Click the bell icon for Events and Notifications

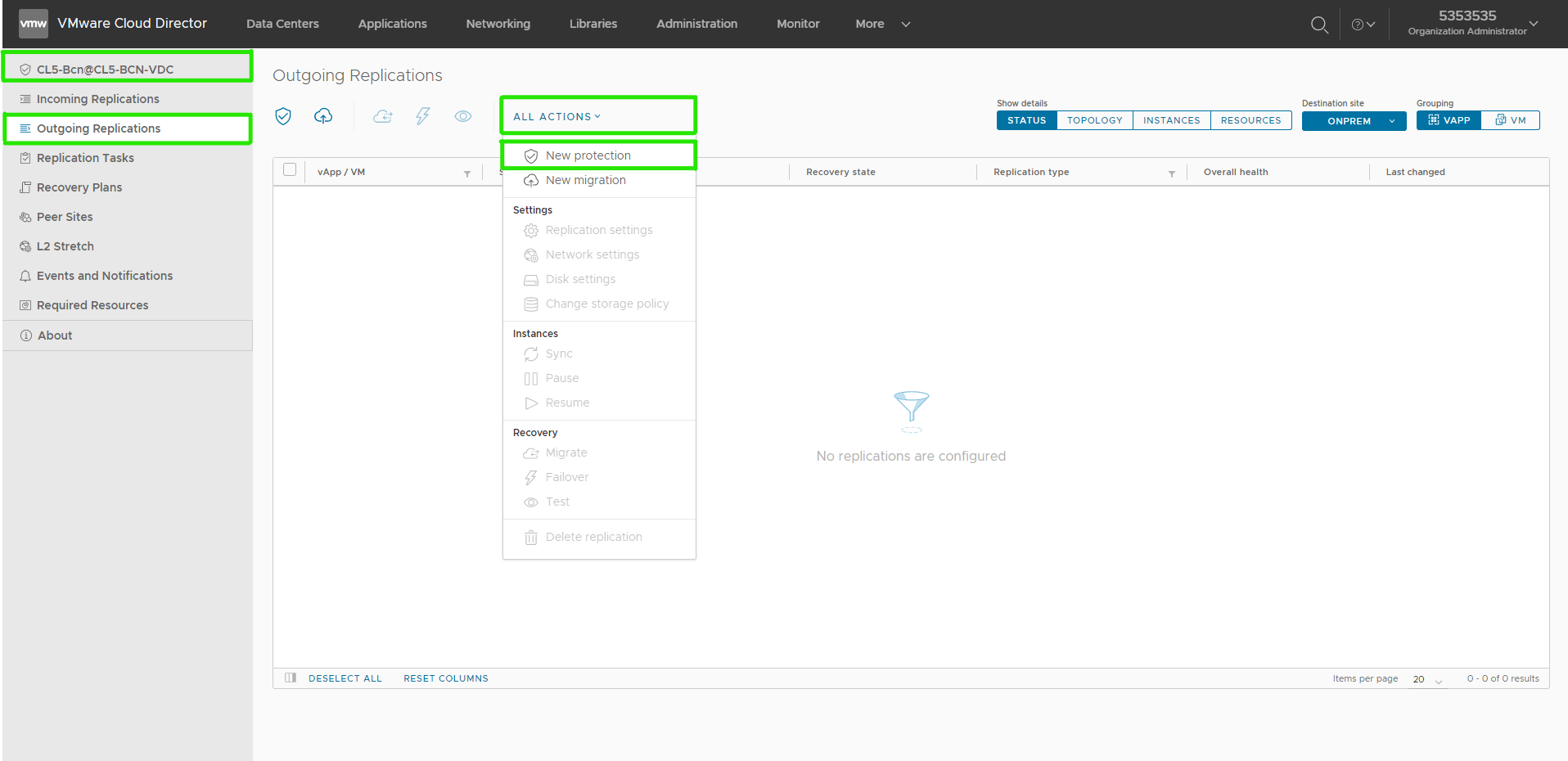[x=25, y=276]
